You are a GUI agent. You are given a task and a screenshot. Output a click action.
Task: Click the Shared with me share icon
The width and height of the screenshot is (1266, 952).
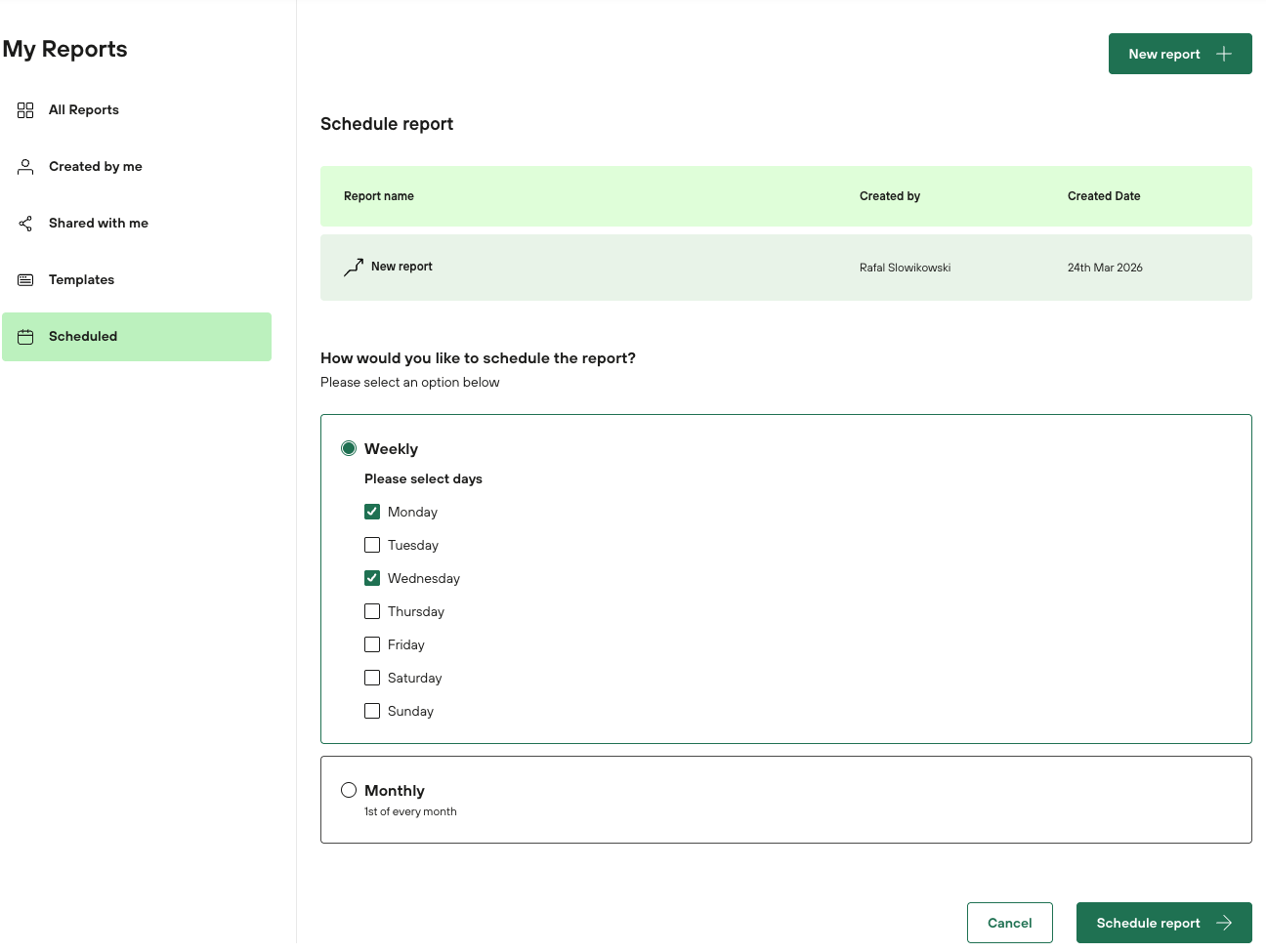coord(25,224)
